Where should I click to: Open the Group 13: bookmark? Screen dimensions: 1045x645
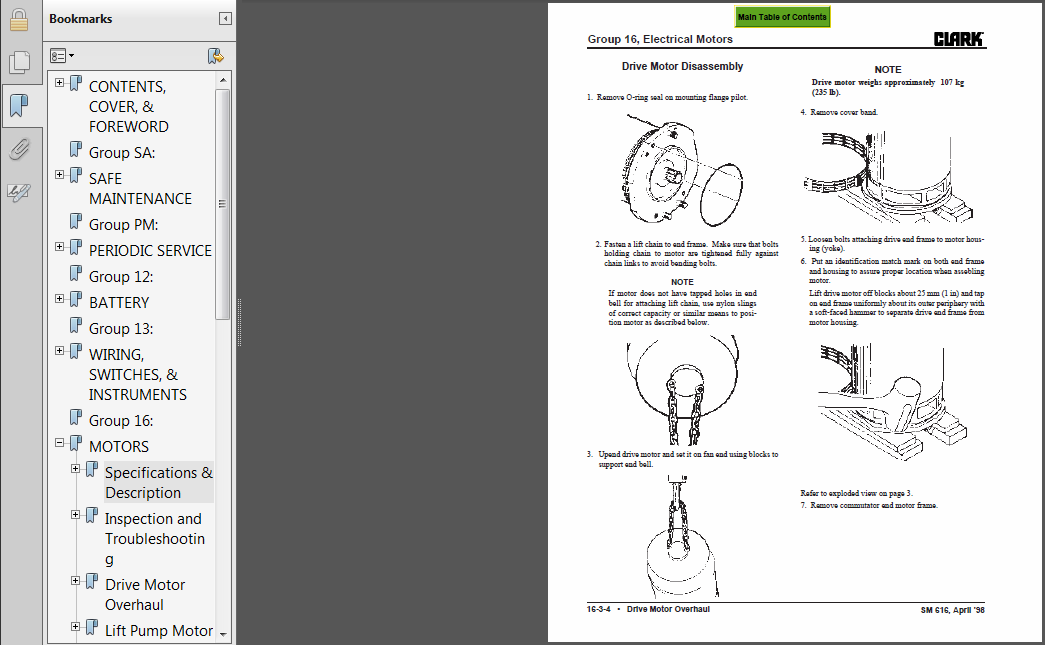coord(121,328)
